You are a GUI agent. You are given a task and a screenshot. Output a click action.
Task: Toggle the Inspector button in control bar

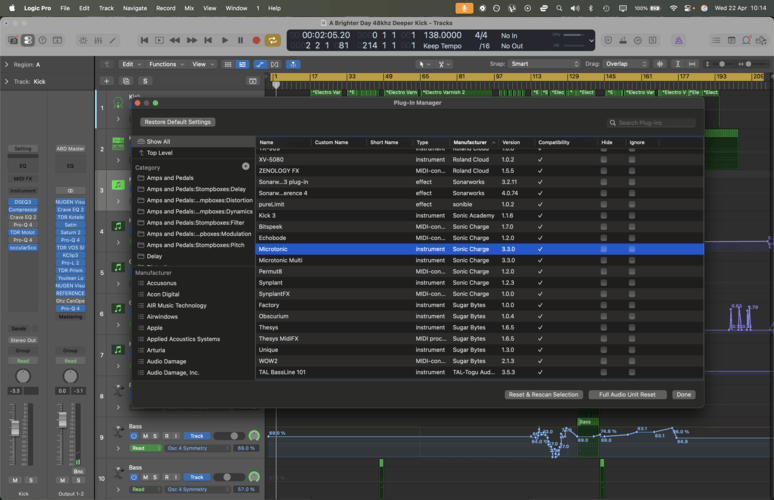(x=28, y=40)
